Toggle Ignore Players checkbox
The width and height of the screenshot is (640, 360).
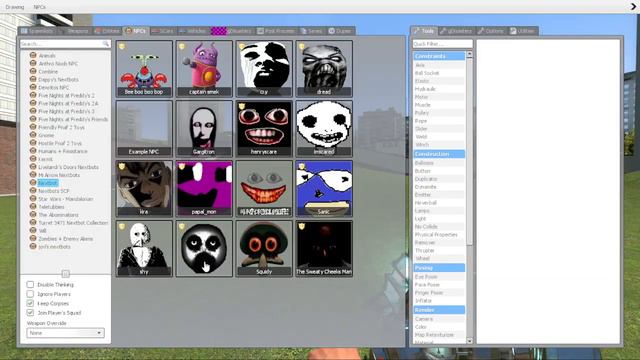(x=30, y=294)
